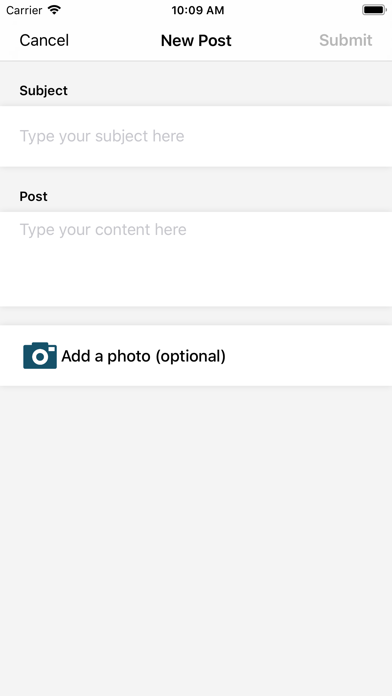The width and height of the screenshot is (392, 696).
Task: Click the 'New Post' title
Action: pyautogui.click(x=196, y=40)
